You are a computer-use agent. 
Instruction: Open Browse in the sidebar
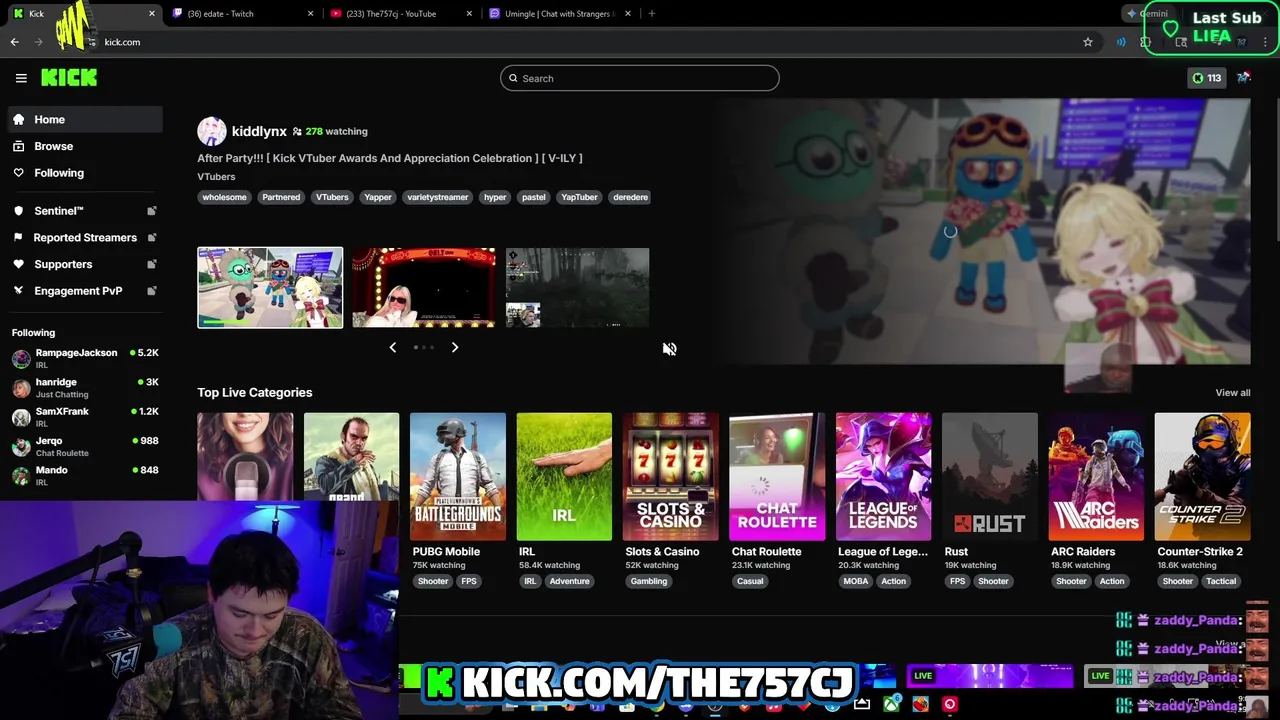[84, 146]
